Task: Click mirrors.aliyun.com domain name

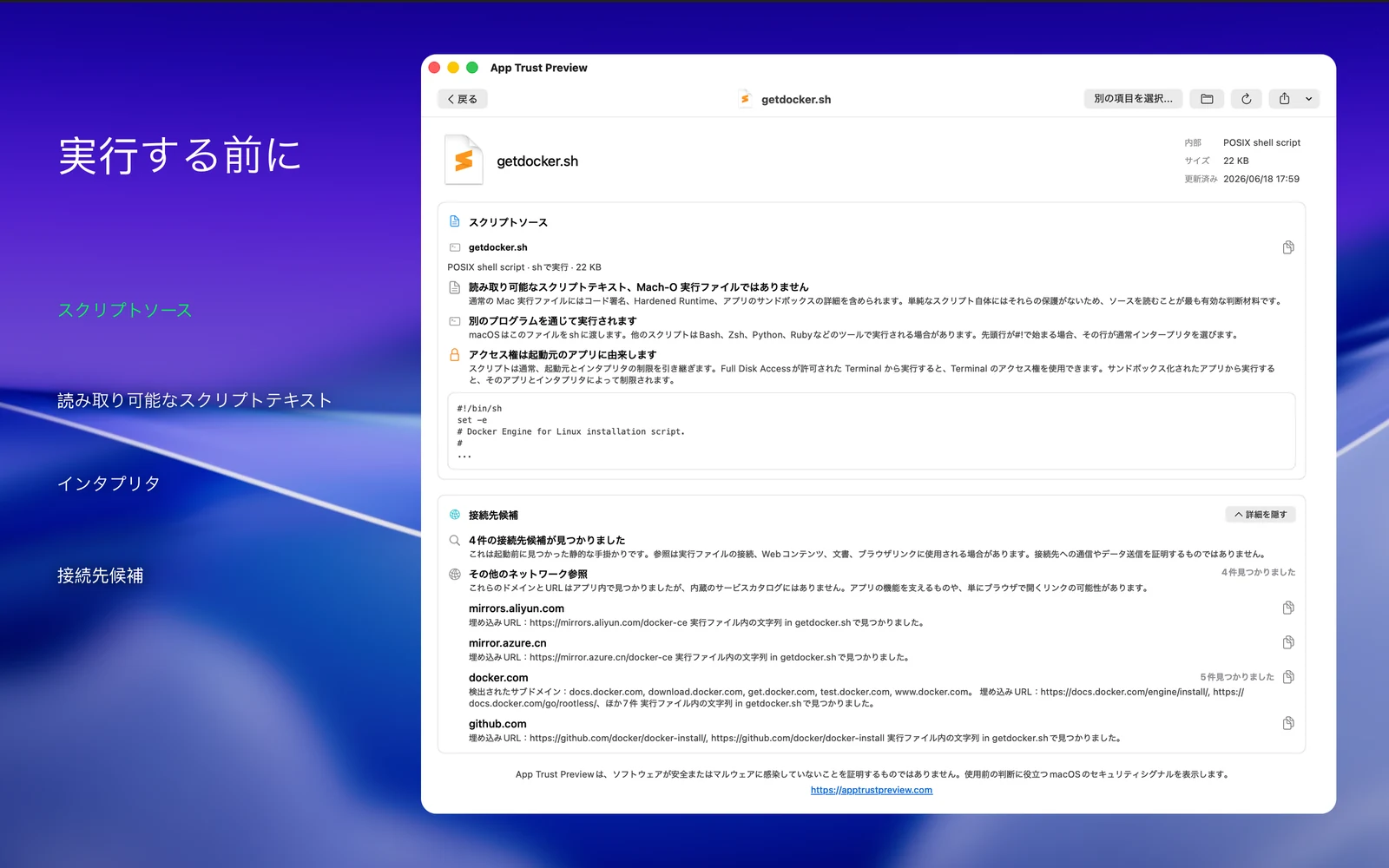Action: coord(517,608)
